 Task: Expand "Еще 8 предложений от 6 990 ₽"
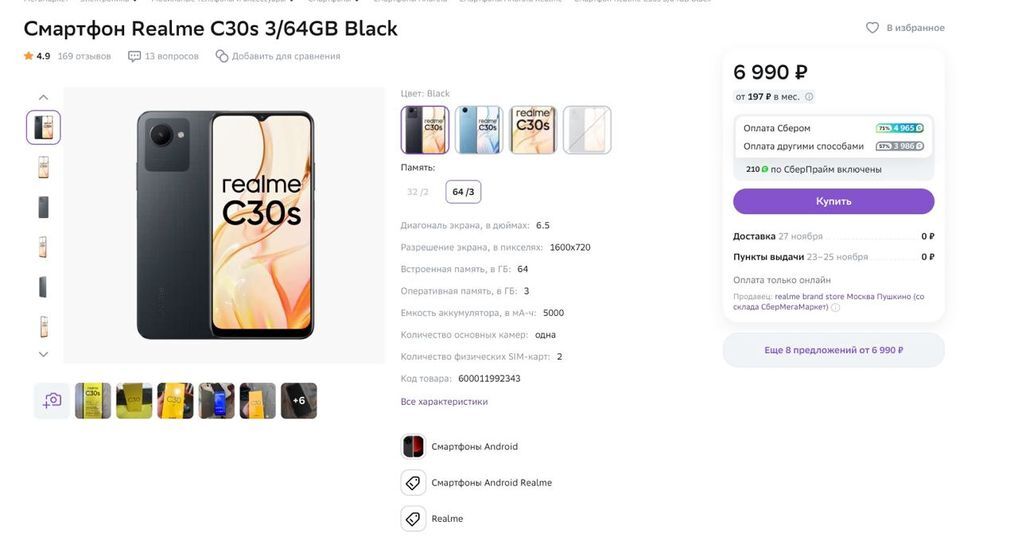833,350
